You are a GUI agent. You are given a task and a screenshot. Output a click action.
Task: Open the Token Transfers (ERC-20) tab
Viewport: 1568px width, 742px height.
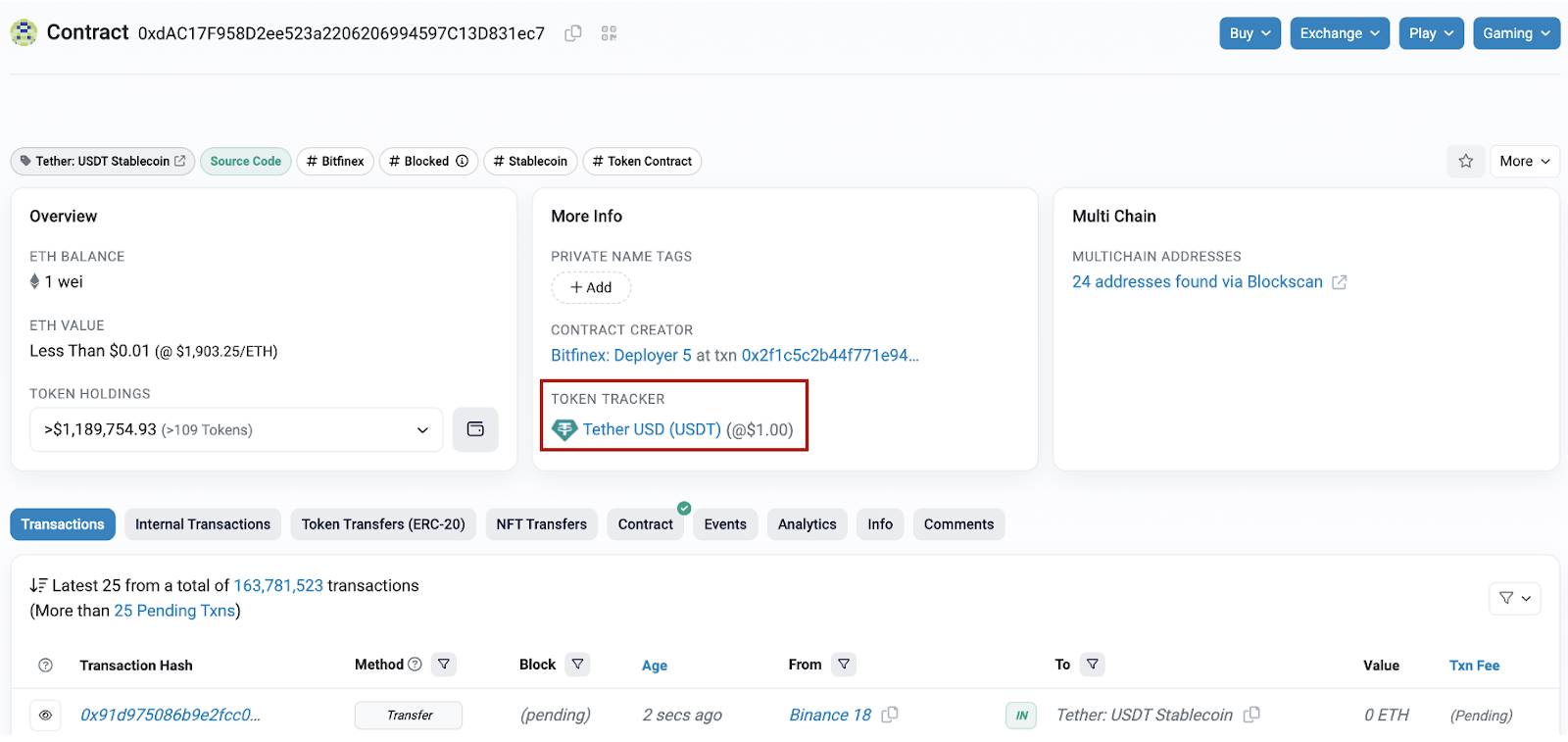tap(383, 524)
